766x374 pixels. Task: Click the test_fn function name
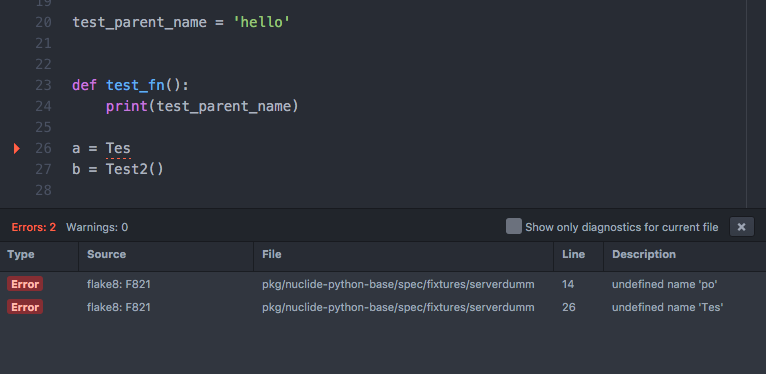[135, 85]
